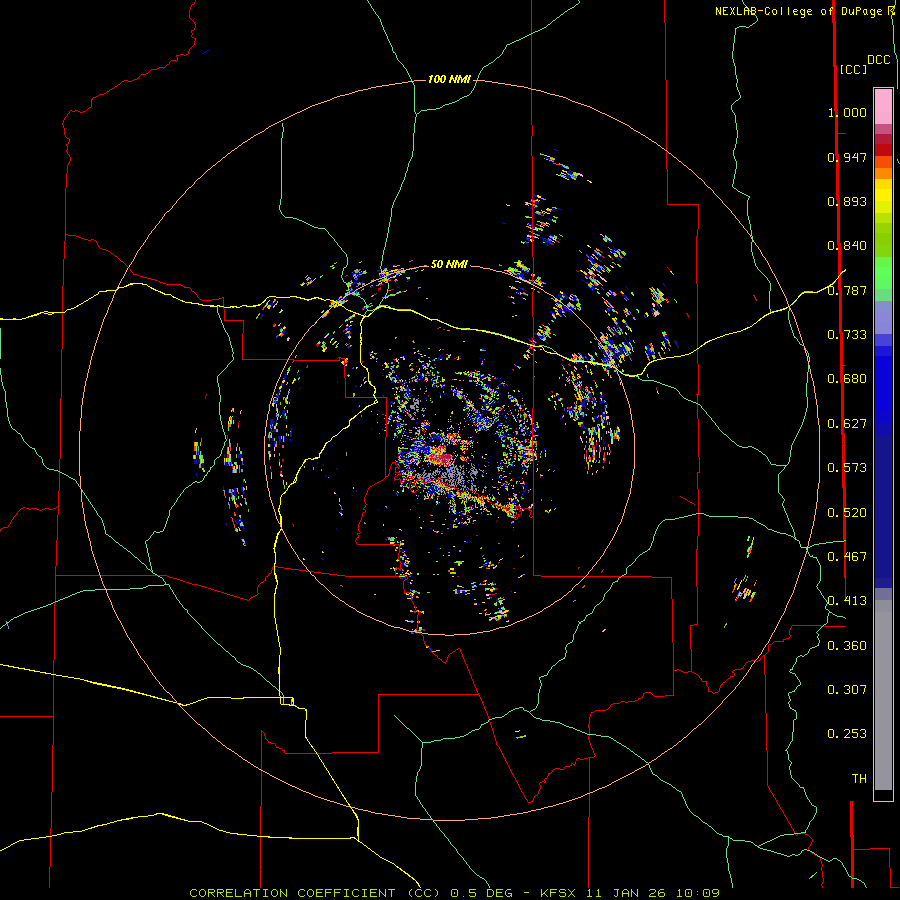Click the bright green band of the color scale
Viewport: 900px width, 900px height.
click(883, 273)
